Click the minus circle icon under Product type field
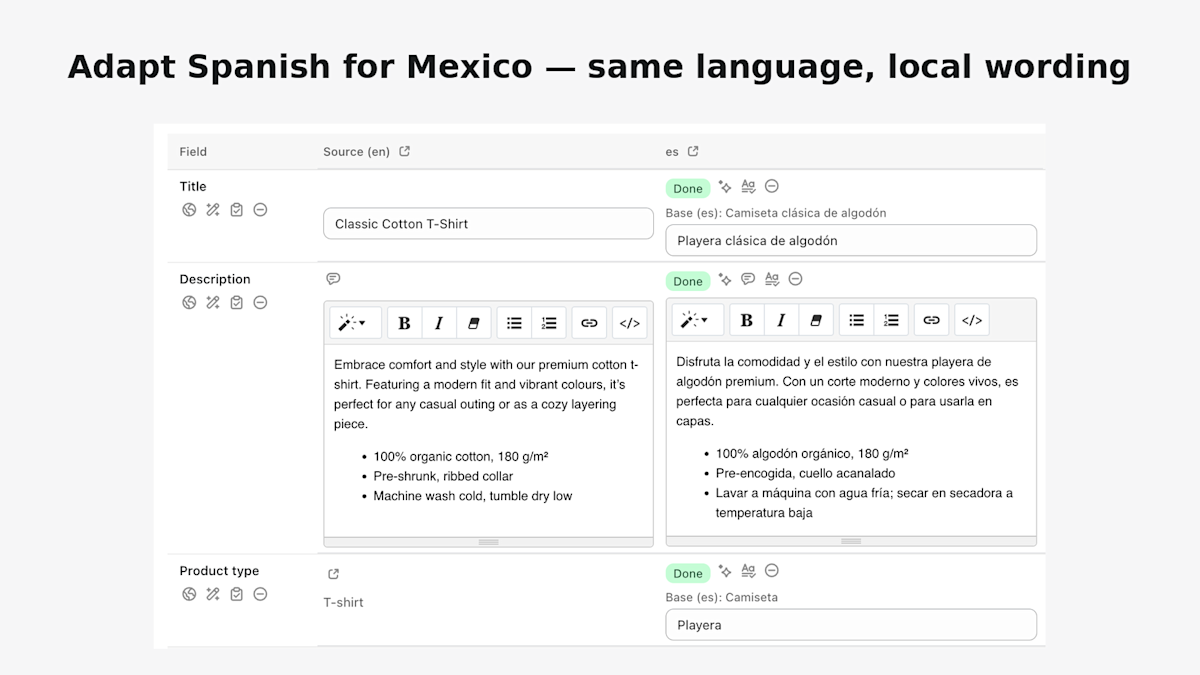Screen dimensions: 1200x675 point(260,594)
